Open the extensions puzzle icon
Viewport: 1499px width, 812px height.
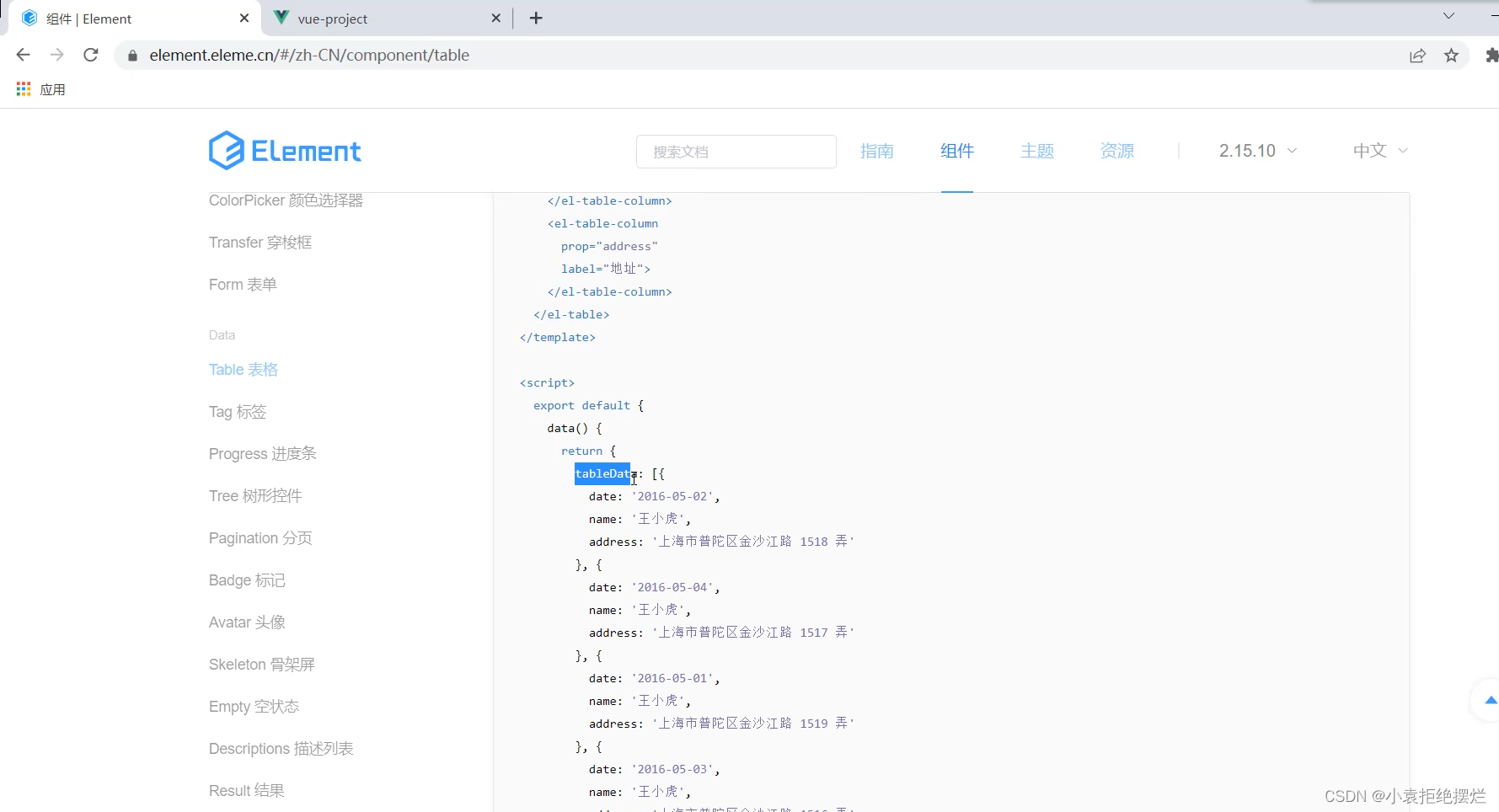click(x=1491, y=56)
